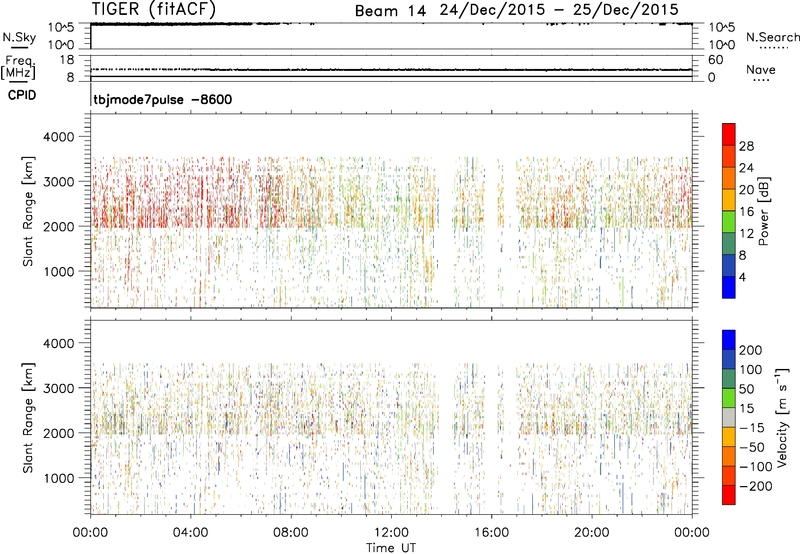The image size is (800, 554).
Task: Click the 'Time UT' axis label
Action: tap(391, 548)
